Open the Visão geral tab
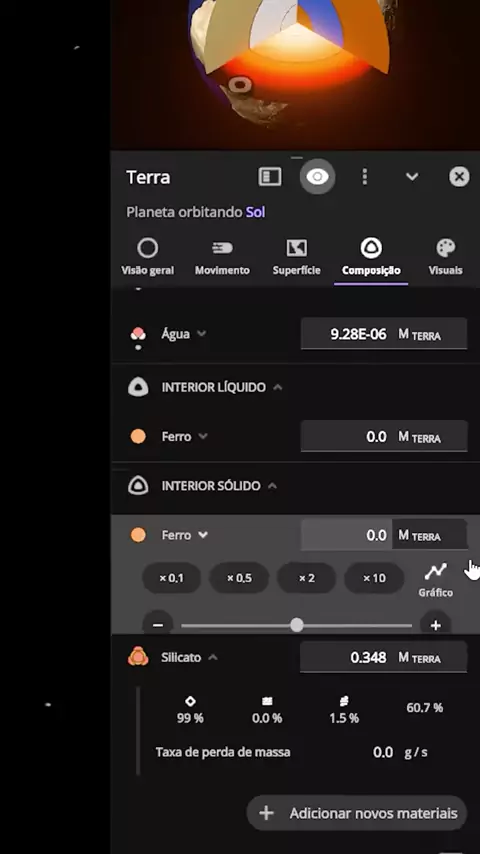The image size is (480, 854). pyautogui.click(x=148, y=257)
